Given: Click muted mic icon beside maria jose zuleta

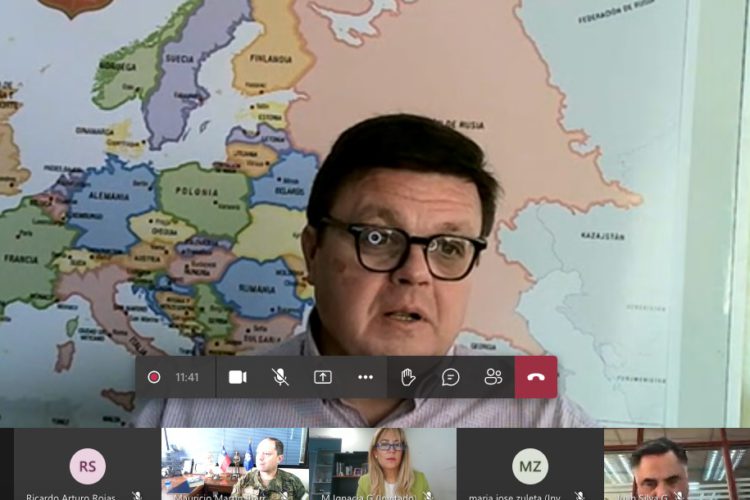Looking at the screenshot, I should tap(579, 495).
